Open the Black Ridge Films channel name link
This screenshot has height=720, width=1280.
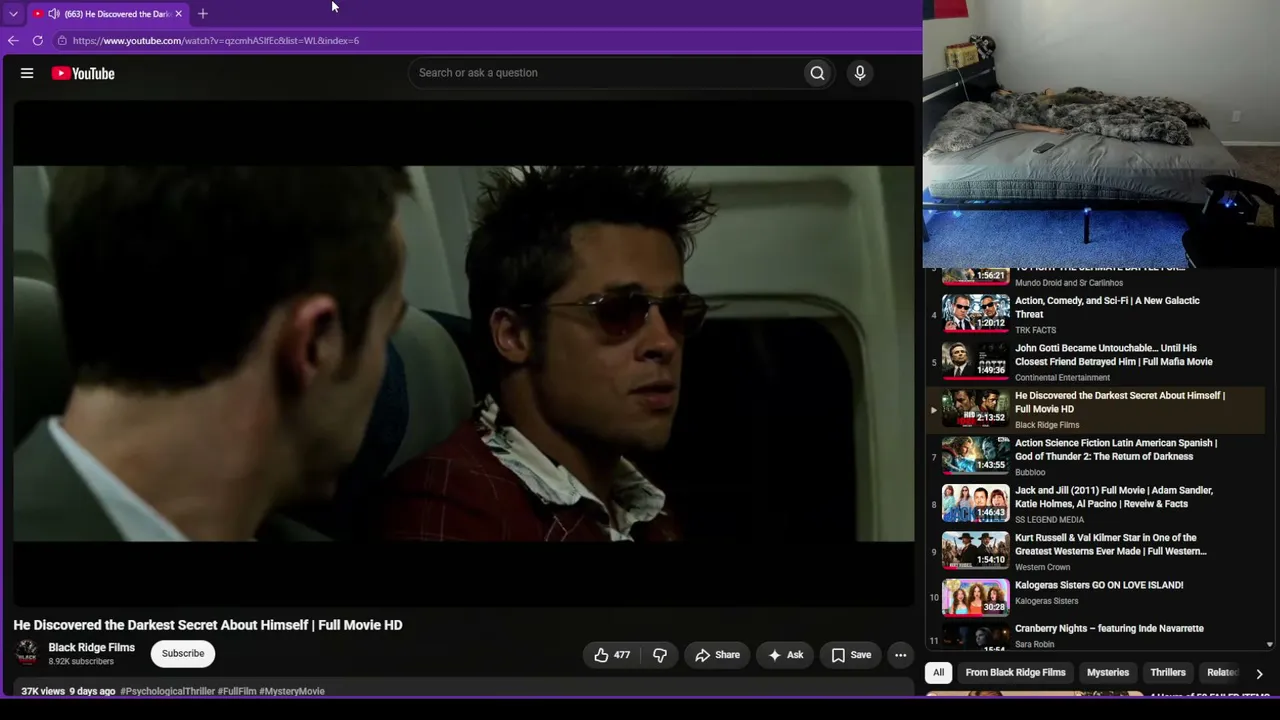point(92,648)
